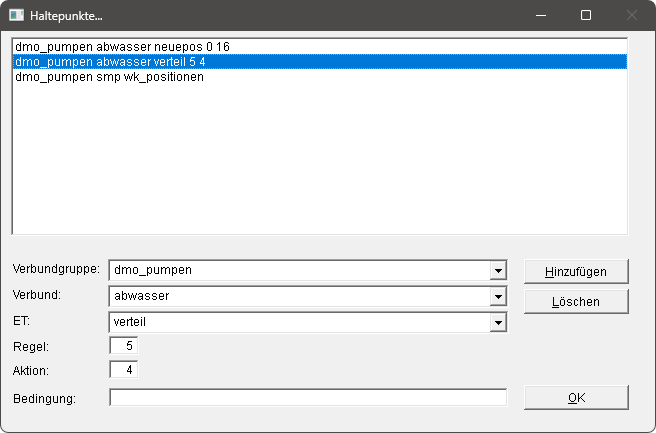The height and width of the screenshot is (433, 656).
Task: Click empty area in breakpoints list
Action: point(320,160)
